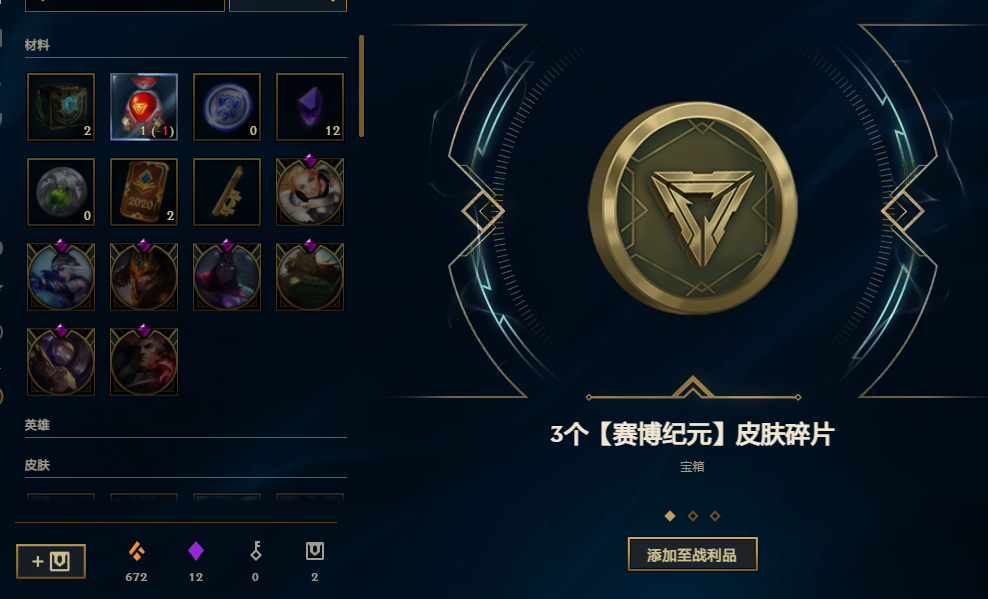Image resolution: width=988 pixels, height=599 pixels.
Task: Click the gold coin reward preview
Action: pos(693,207)
